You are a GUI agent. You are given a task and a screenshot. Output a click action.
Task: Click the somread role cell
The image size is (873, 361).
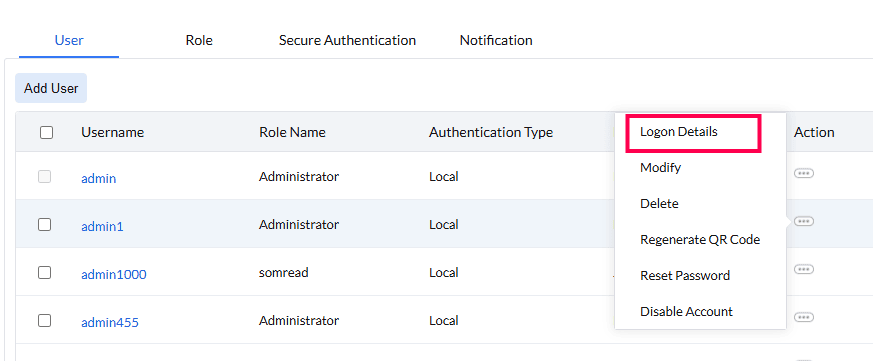point(283,272)
